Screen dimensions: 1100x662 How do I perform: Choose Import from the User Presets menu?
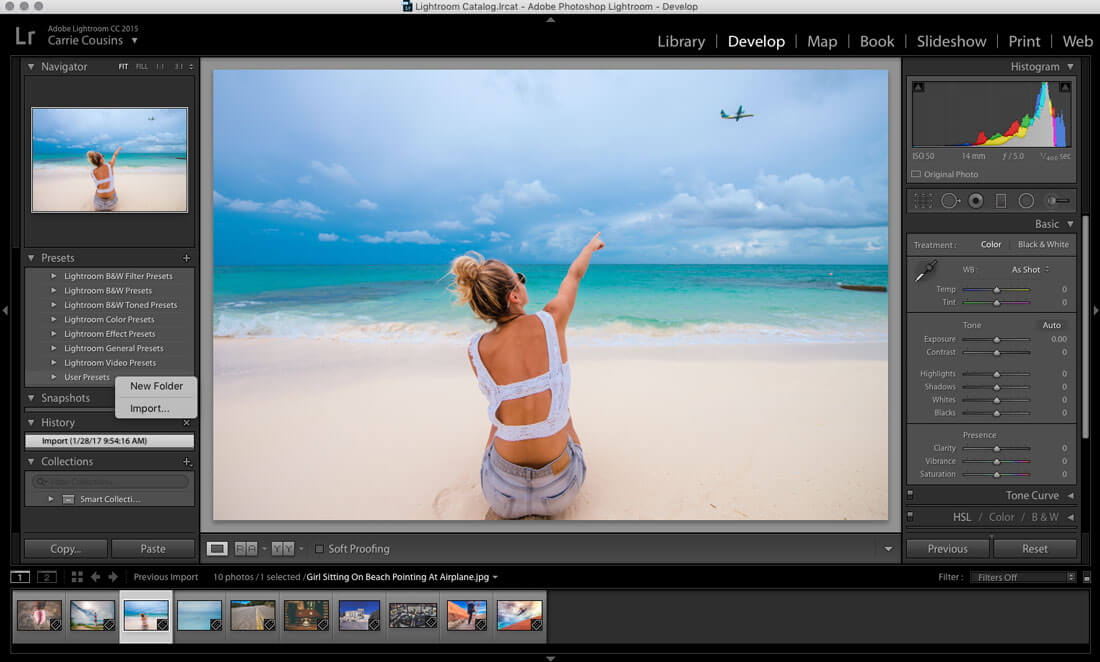(x=148, y=407)
